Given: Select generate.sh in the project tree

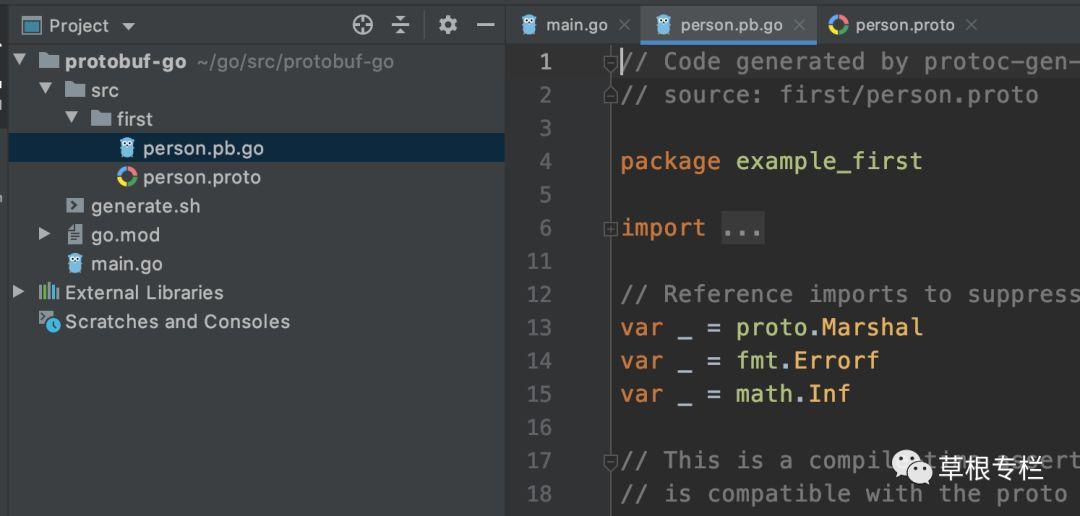Looking at the screenshot, I should click(x=145, y=206).
